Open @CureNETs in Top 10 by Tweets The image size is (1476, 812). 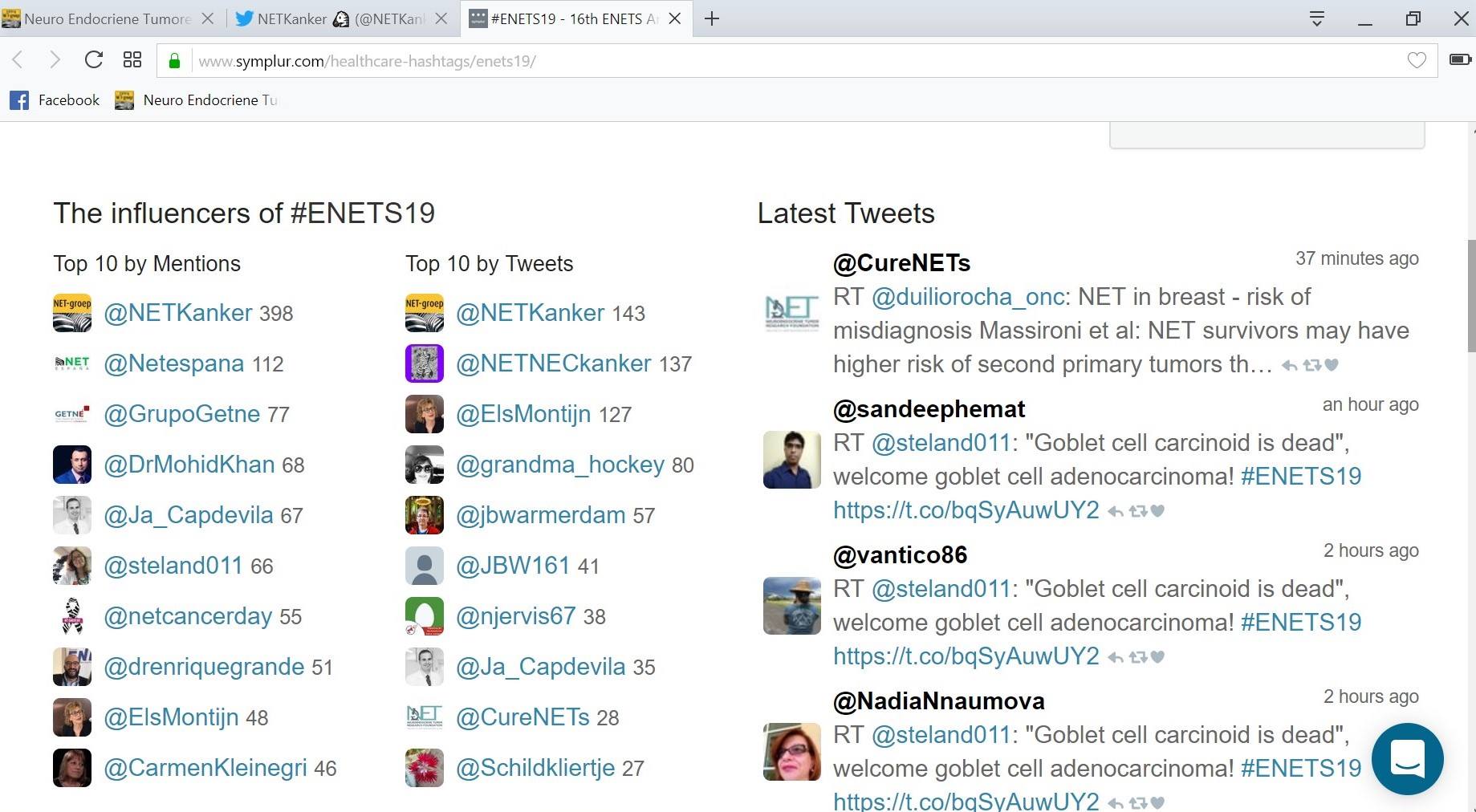(522, 717)
